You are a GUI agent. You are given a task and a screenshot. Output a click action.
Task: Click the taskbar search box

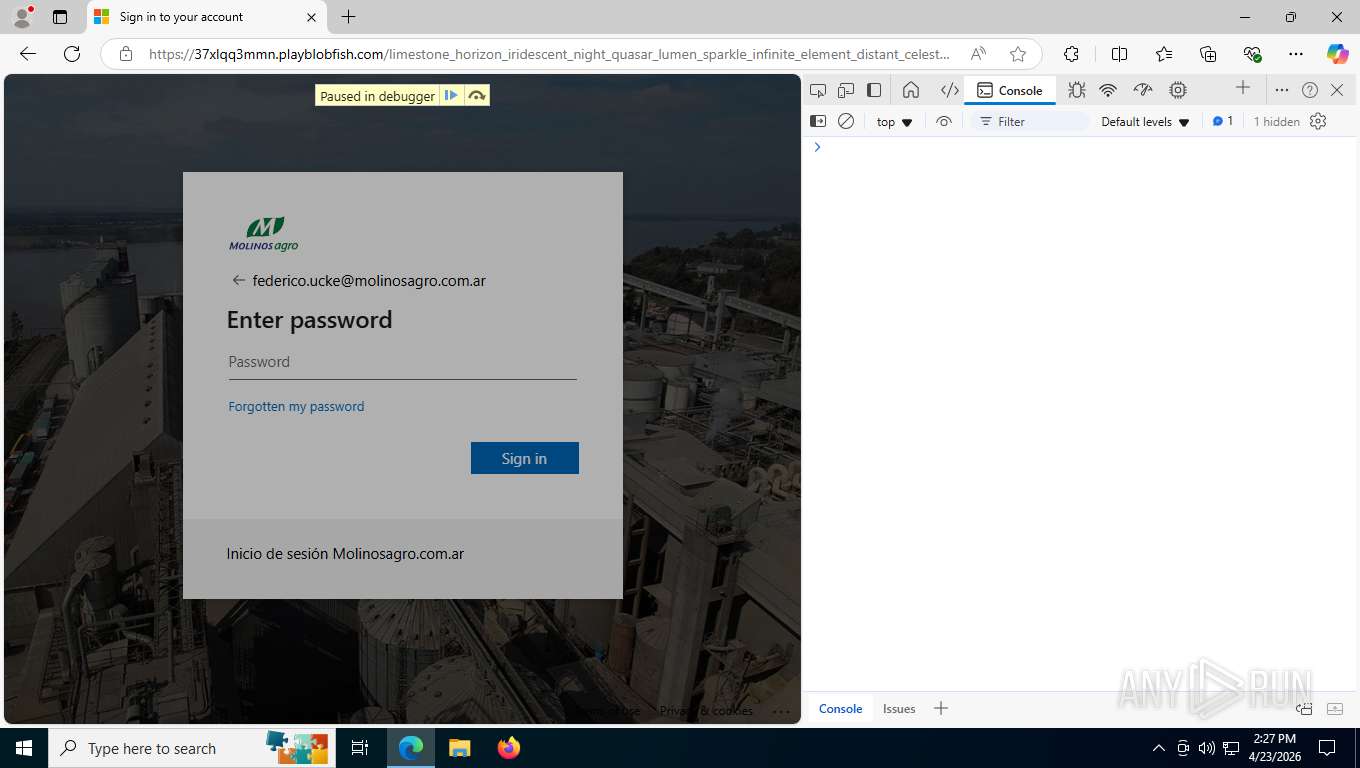(x=191, y=748)
